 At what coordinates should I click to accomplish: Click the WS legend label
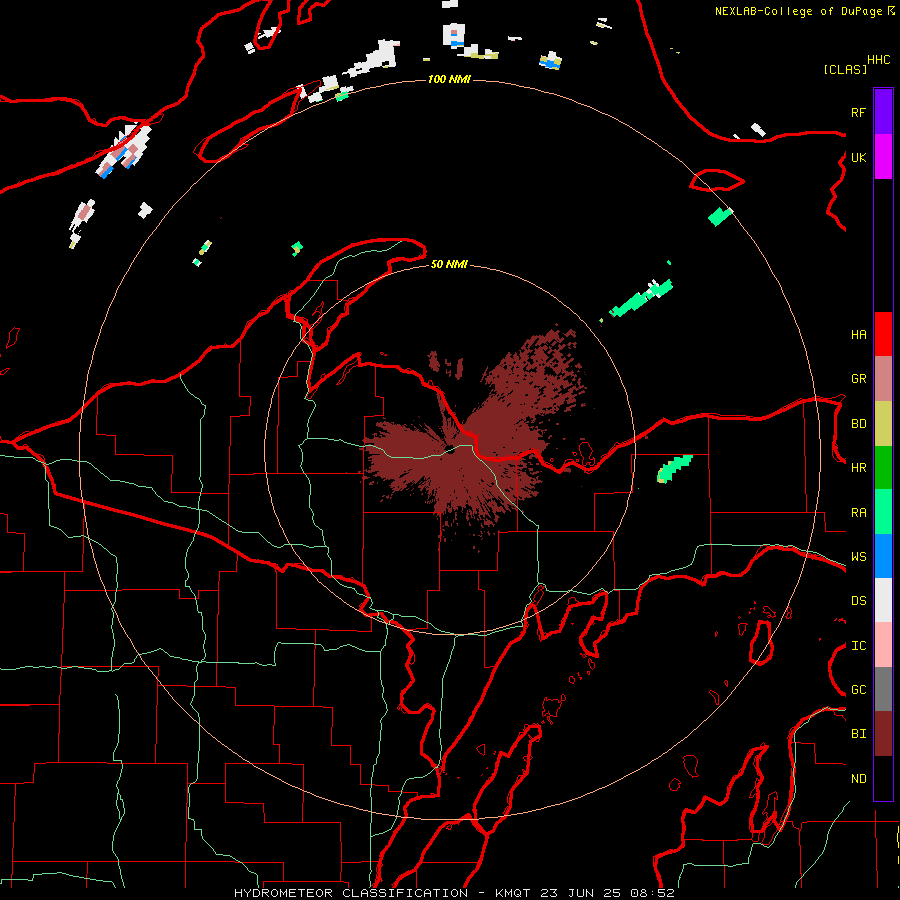(x=858, y=557)
